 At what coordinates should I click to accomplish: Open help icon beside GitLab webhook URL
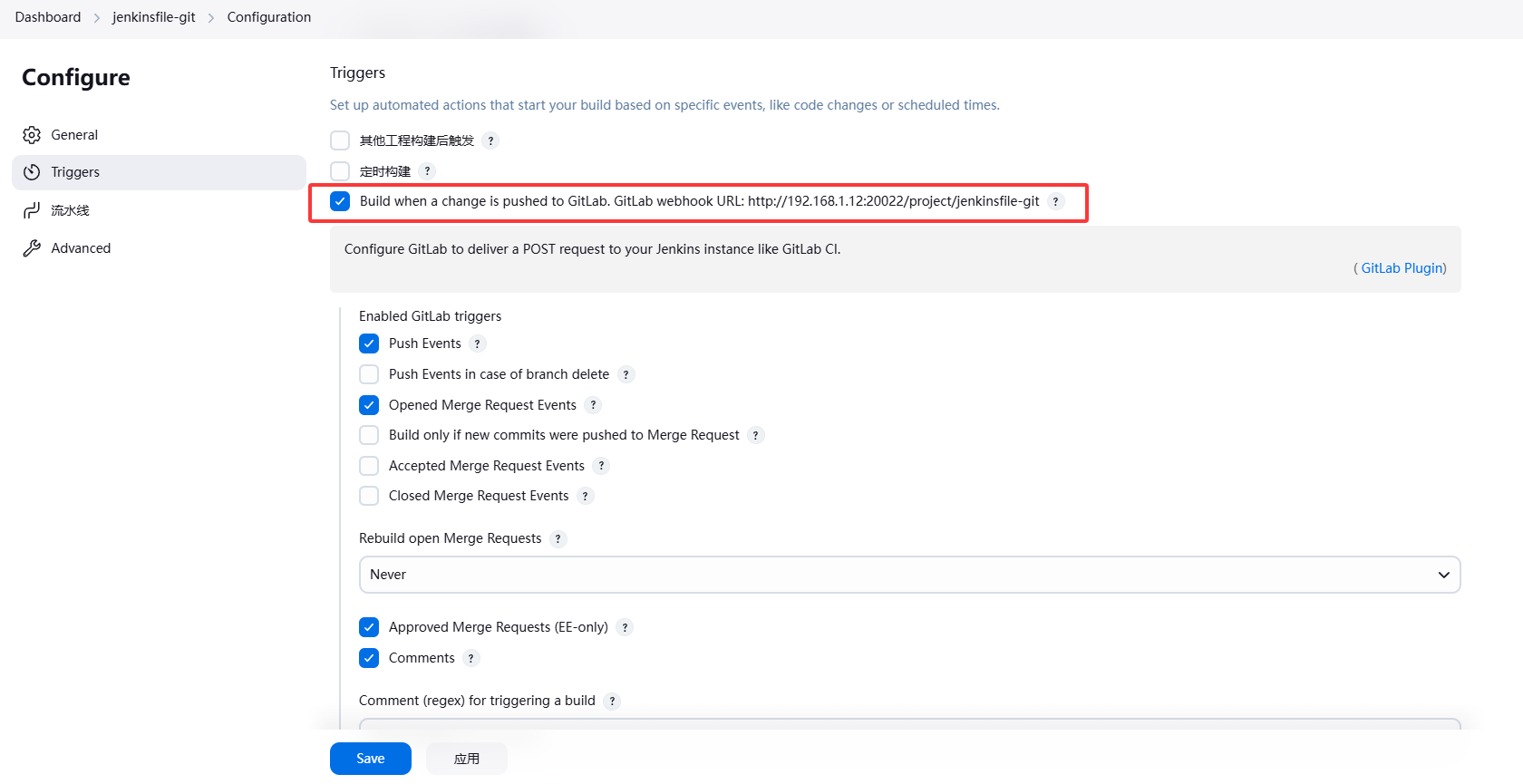tap(1055, 201)
